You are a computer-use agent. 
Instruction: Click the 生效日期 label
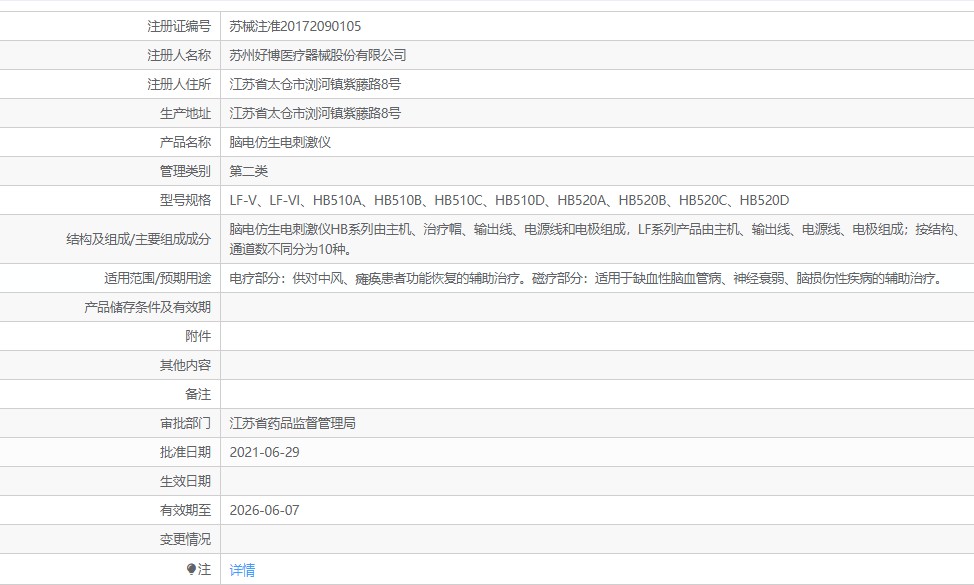(x=185, y=481)
